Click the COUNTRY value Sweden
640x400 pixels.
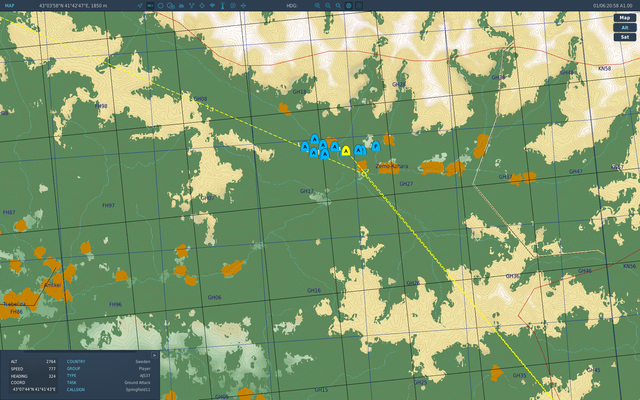point(143,362)
